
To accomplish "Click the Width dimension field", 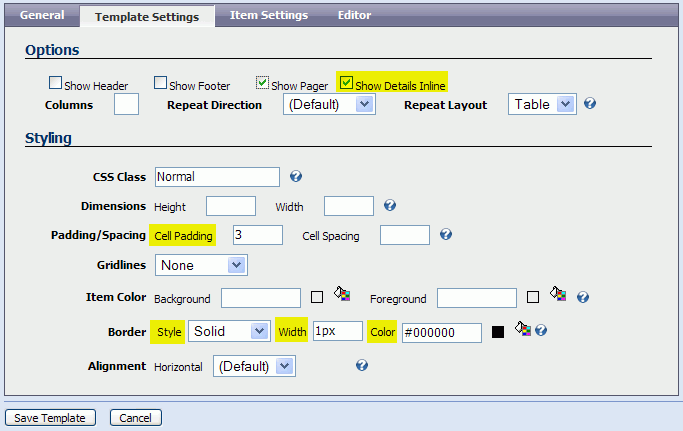I will [349, 206].
